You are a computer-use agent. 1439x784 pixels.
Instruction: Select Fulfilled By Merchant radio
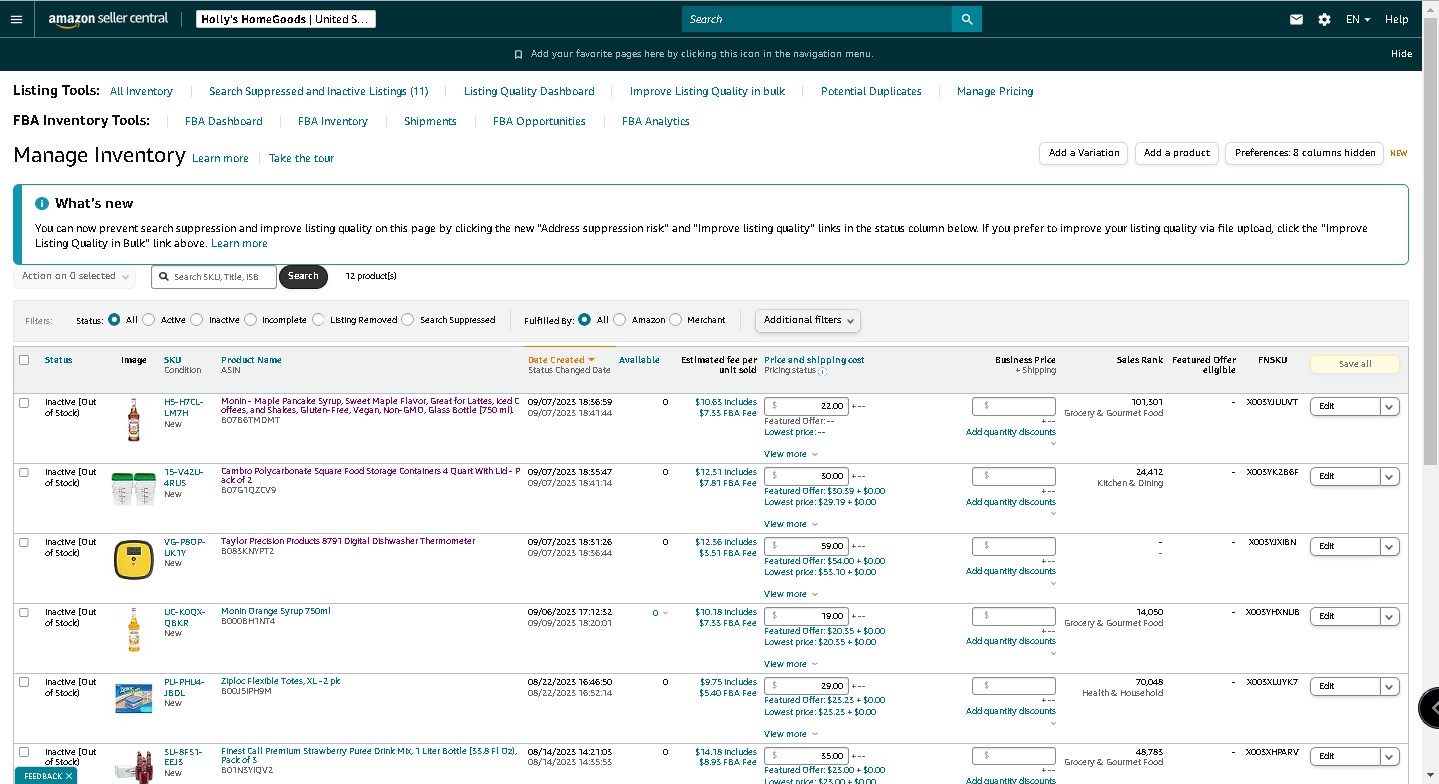pos(675,320)
